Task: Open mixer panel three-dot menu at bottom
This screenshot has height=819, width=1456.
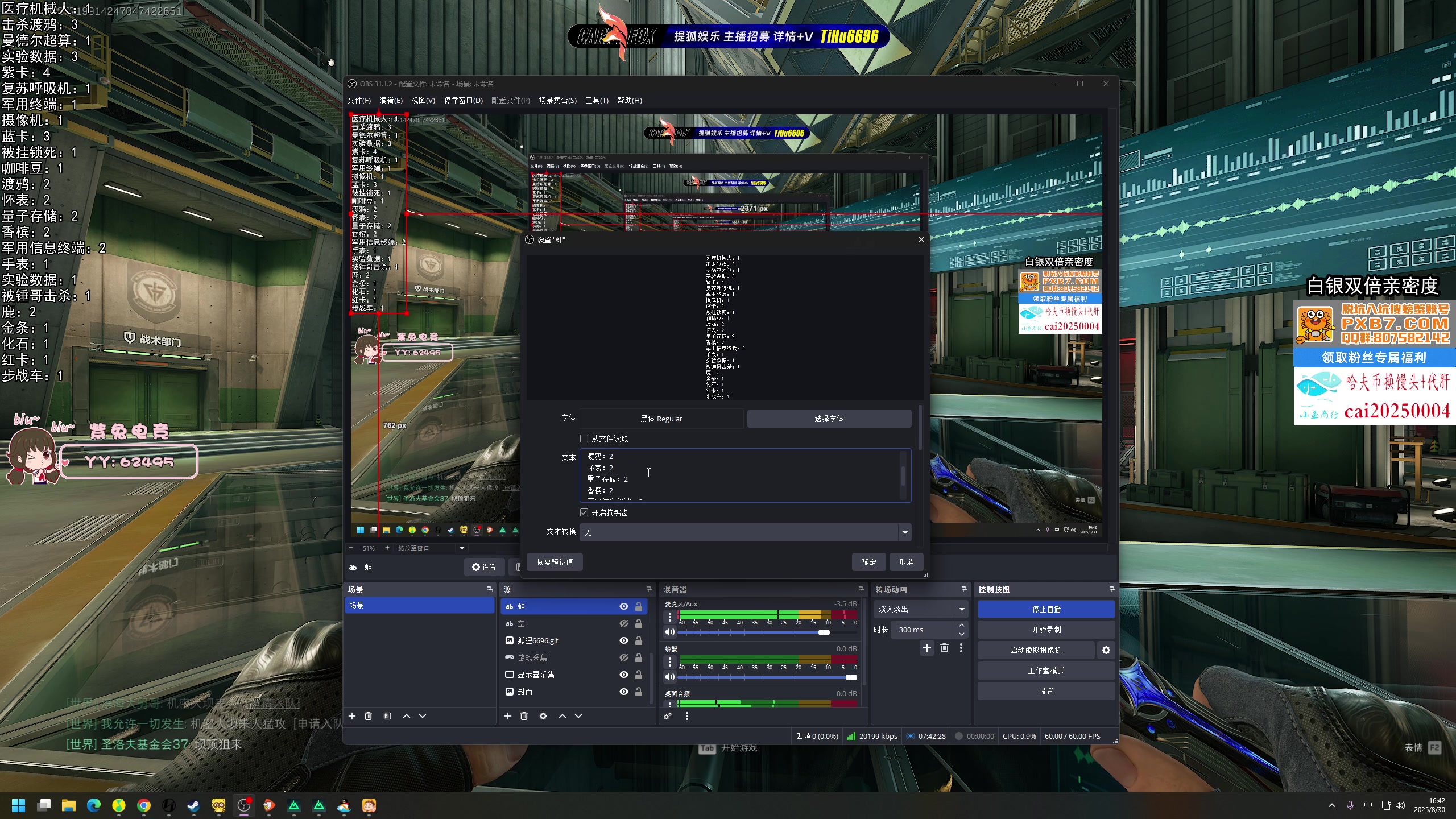Action: [x=687, y=716]
